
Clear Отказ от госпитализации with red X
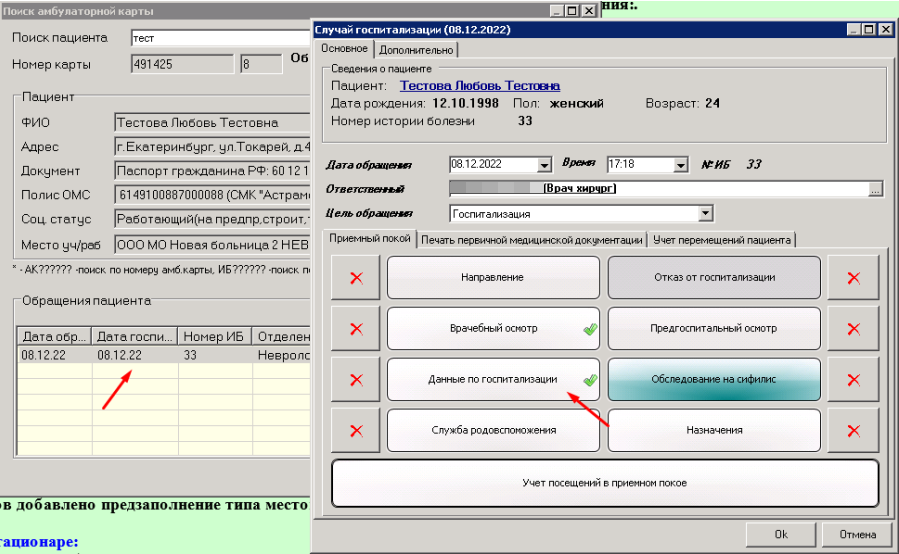pos(853,278)
